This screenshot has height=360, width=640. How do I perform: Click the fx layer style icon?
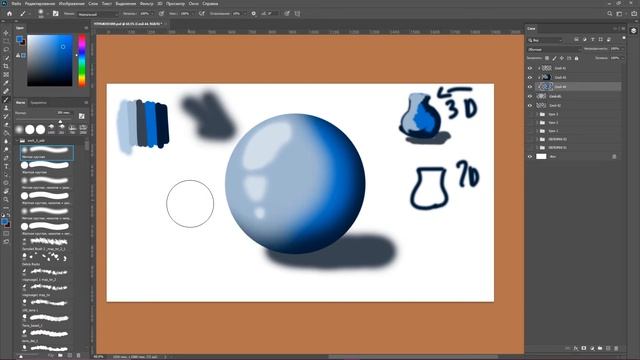pos(576,348)
